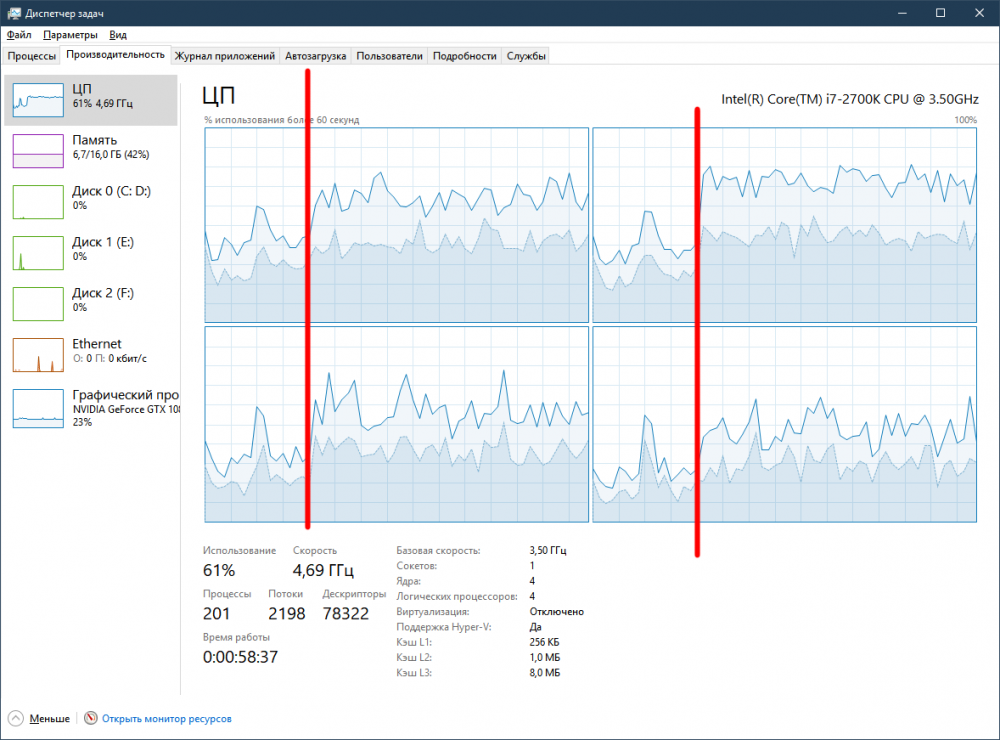Click the Логических процессоров label
The image size is (1000, 740).
pyautogui.click(x=457, y=596)
